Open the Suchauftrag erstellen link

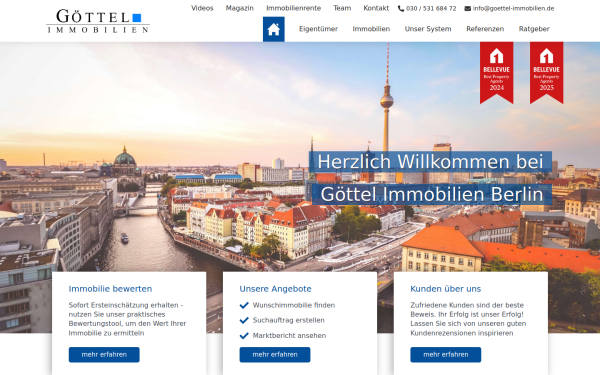[x=289, y=320]
